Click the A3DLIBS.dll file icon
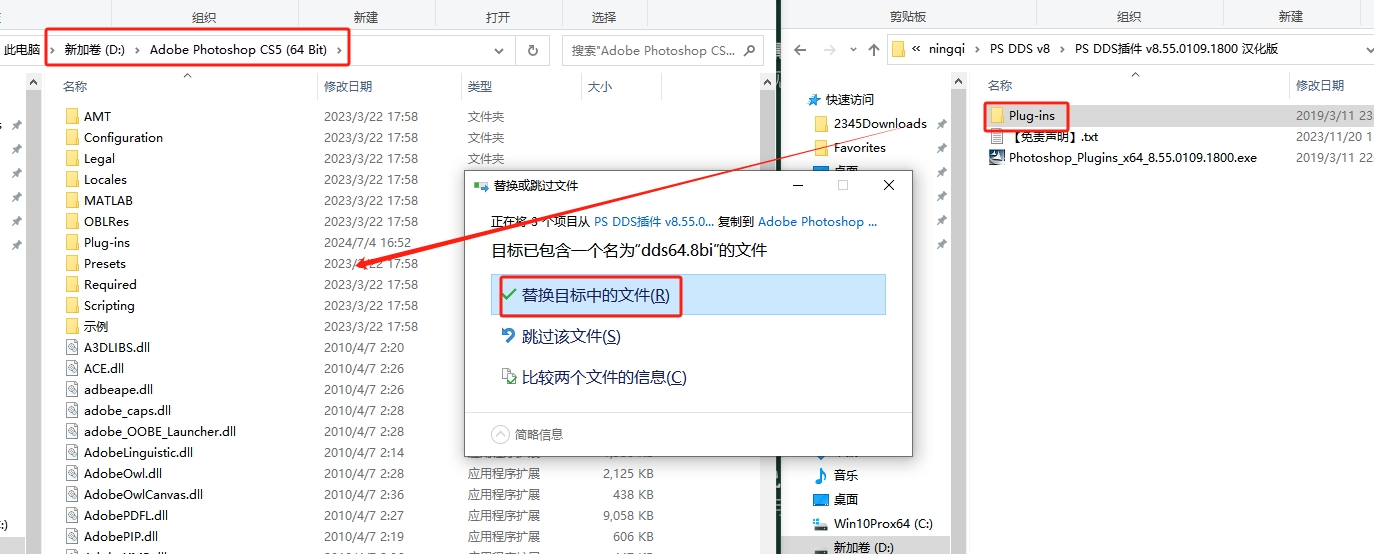 point(72,348)
